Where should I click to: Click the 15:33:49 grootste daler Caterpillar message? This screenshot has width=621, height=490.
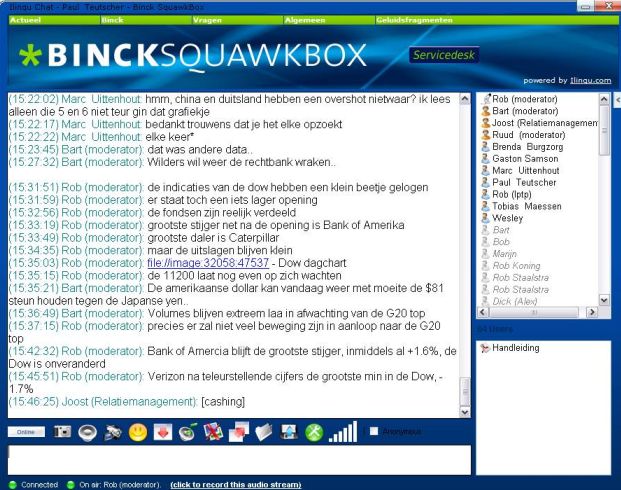pyautogui.click(x=144, y=238)
